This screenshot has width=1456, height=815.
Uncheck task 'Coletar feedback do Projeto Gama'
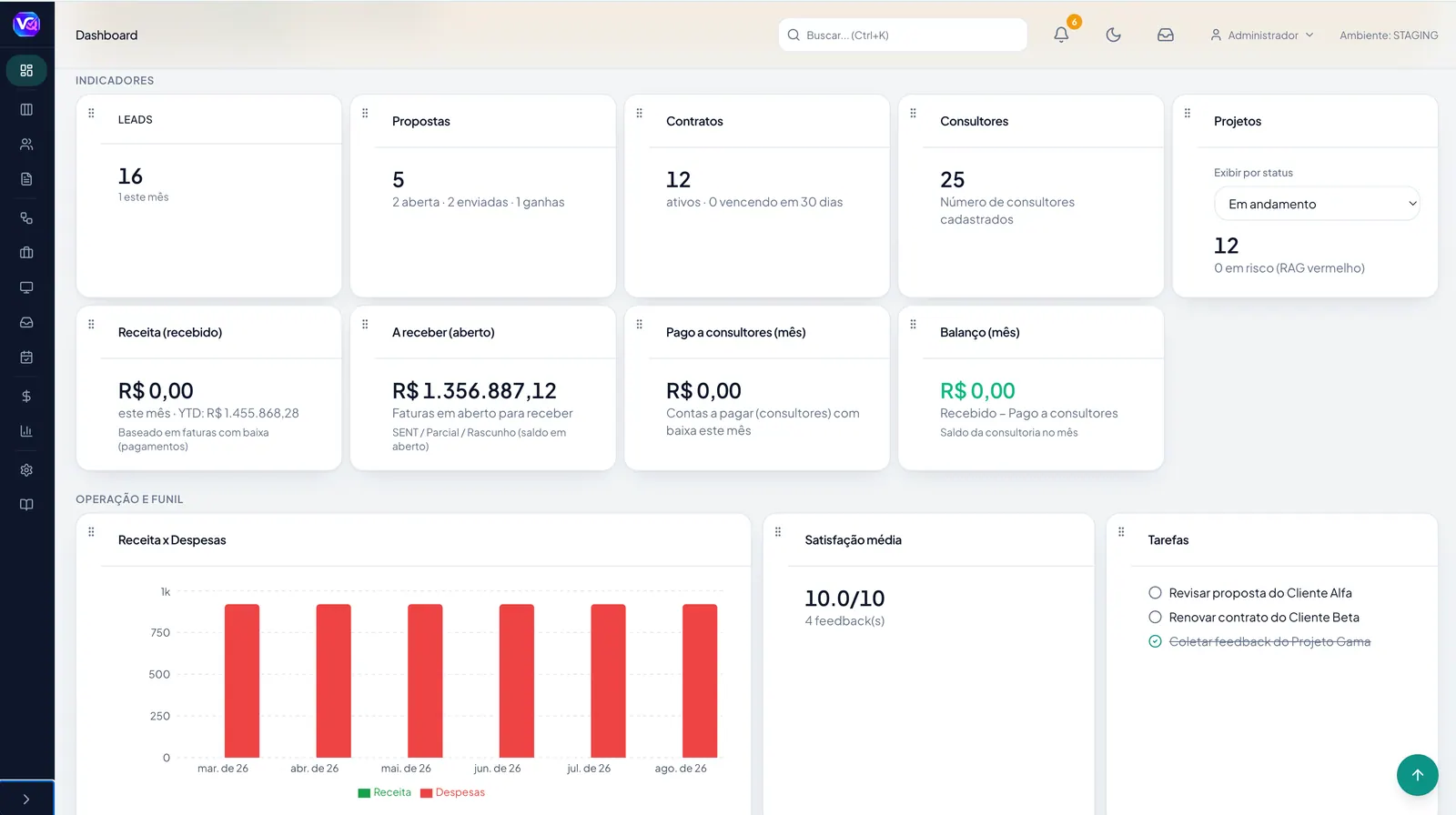(1155, 641)
